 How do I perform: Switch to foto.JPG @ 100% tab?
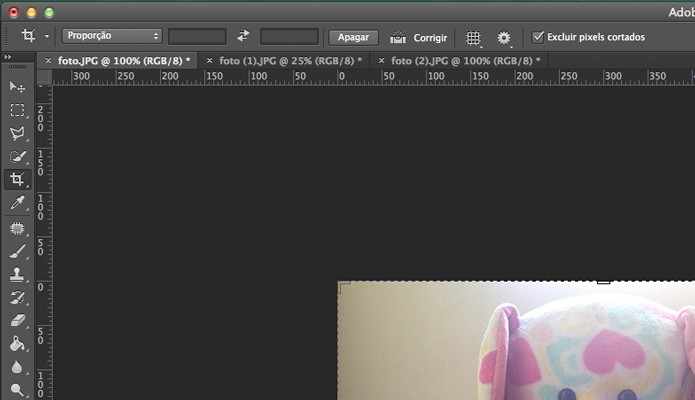pos(124,61)
